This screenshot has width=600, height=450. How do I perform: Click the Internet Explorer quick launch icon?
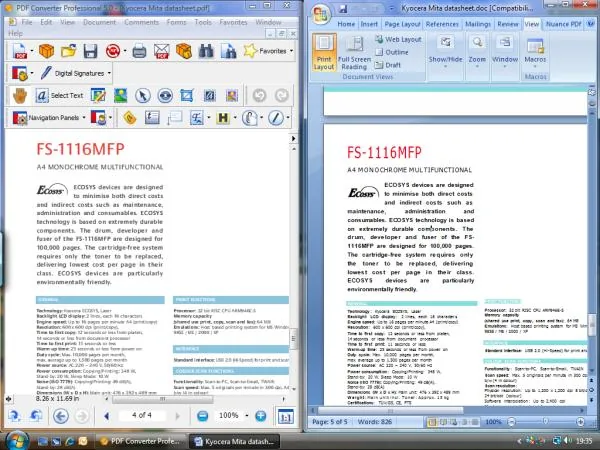[x=70, y=441]
